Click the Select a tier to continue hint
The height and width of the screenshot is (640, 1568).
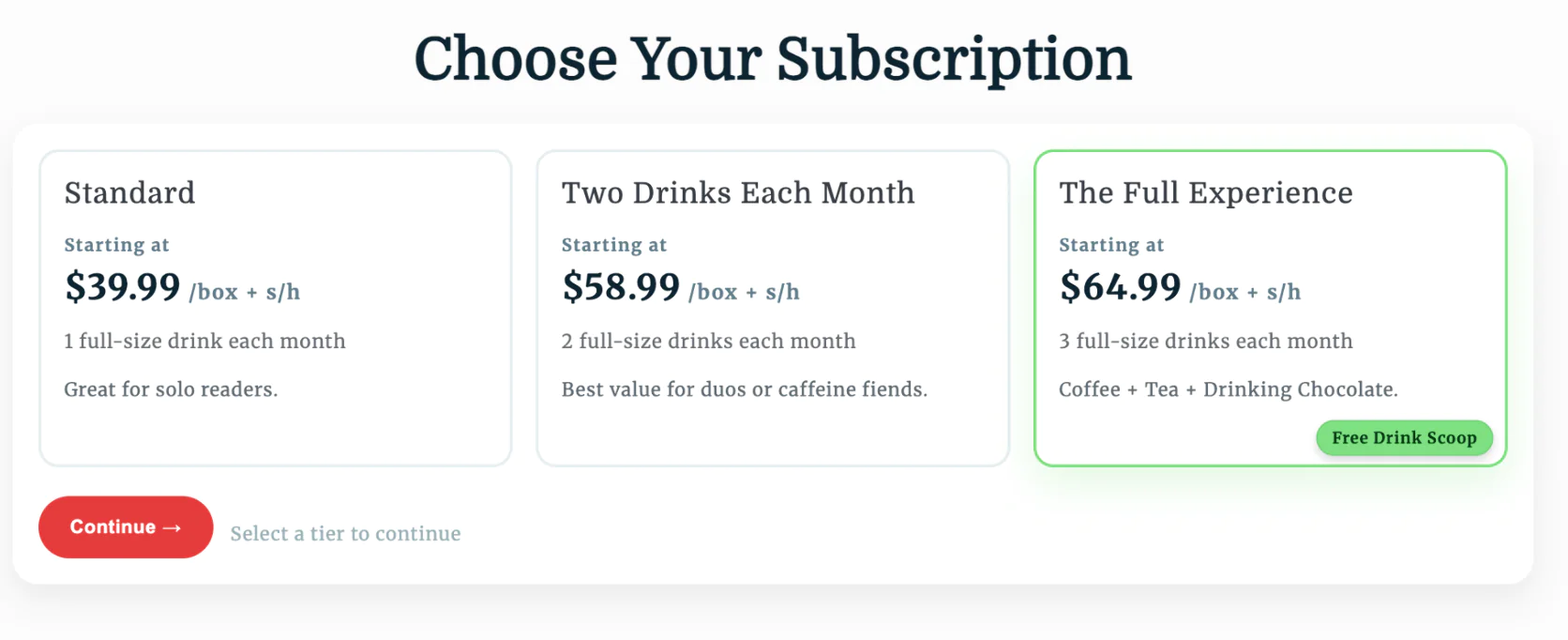click(x=345, y=534)
